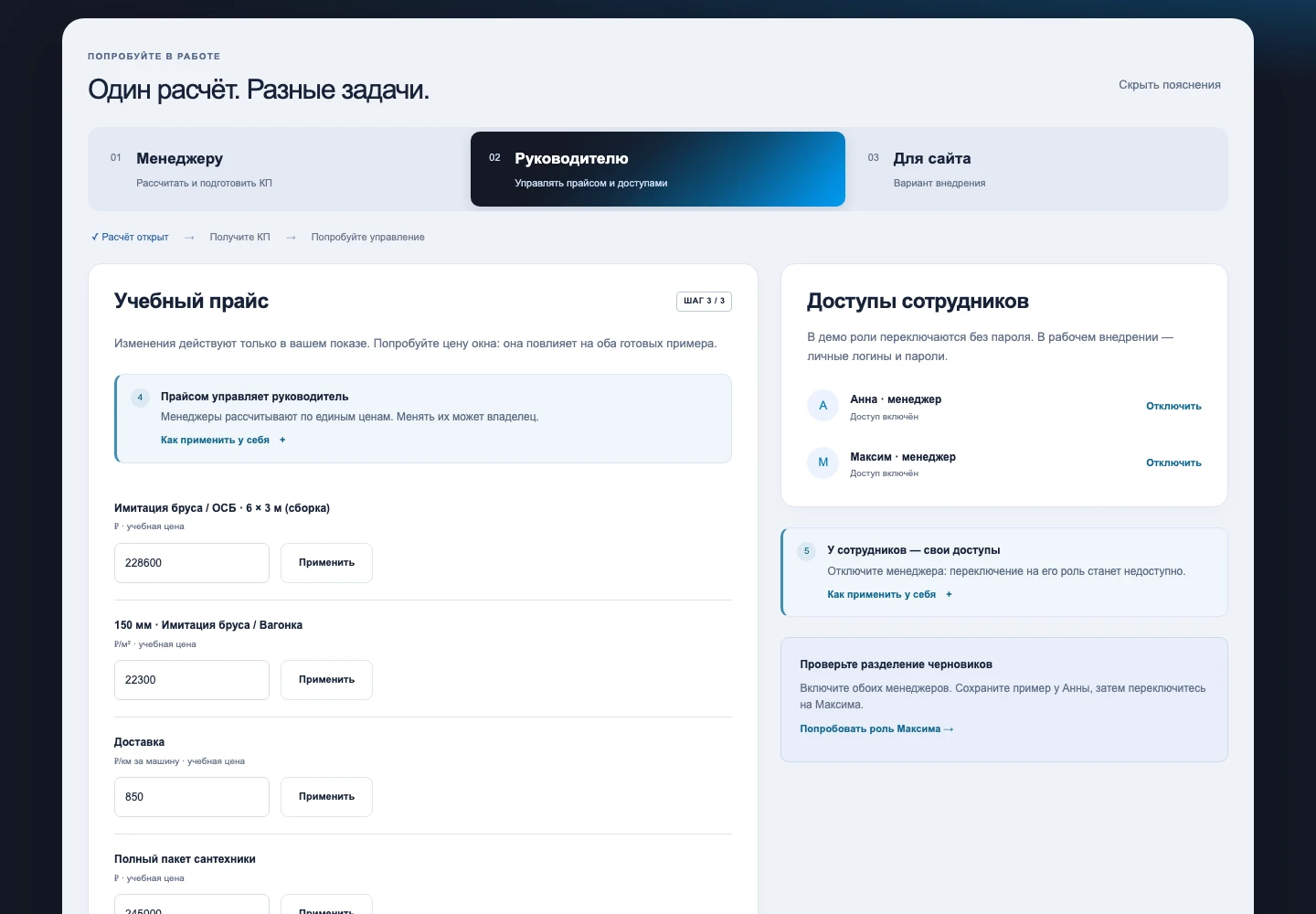Switch to the Для сайта tab
The width and height of the screenshot is (1316, 914).
(x=1036, y=169)
